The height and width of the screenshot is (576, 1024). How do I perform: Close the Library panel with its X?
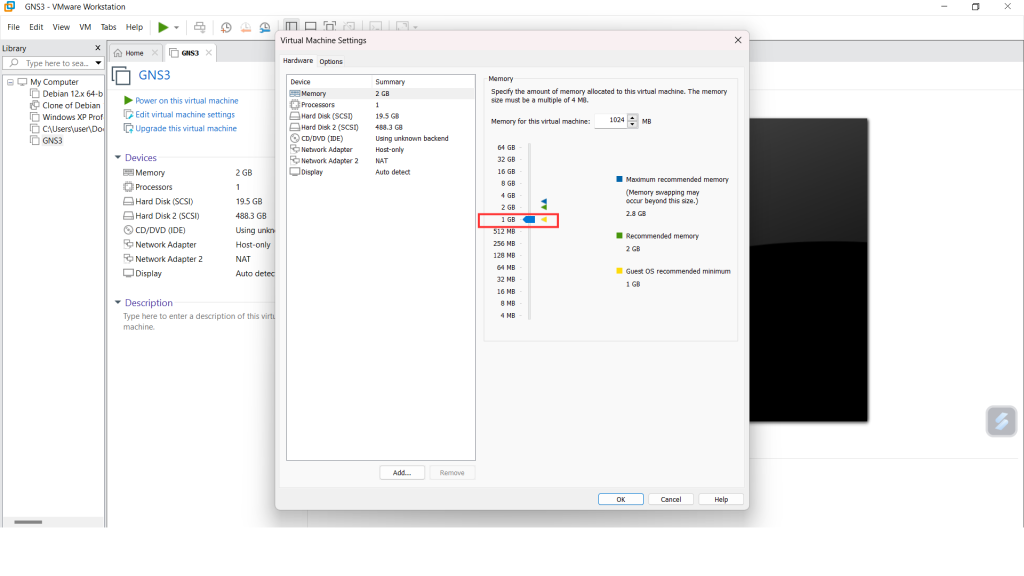click(x=97, y=48)
